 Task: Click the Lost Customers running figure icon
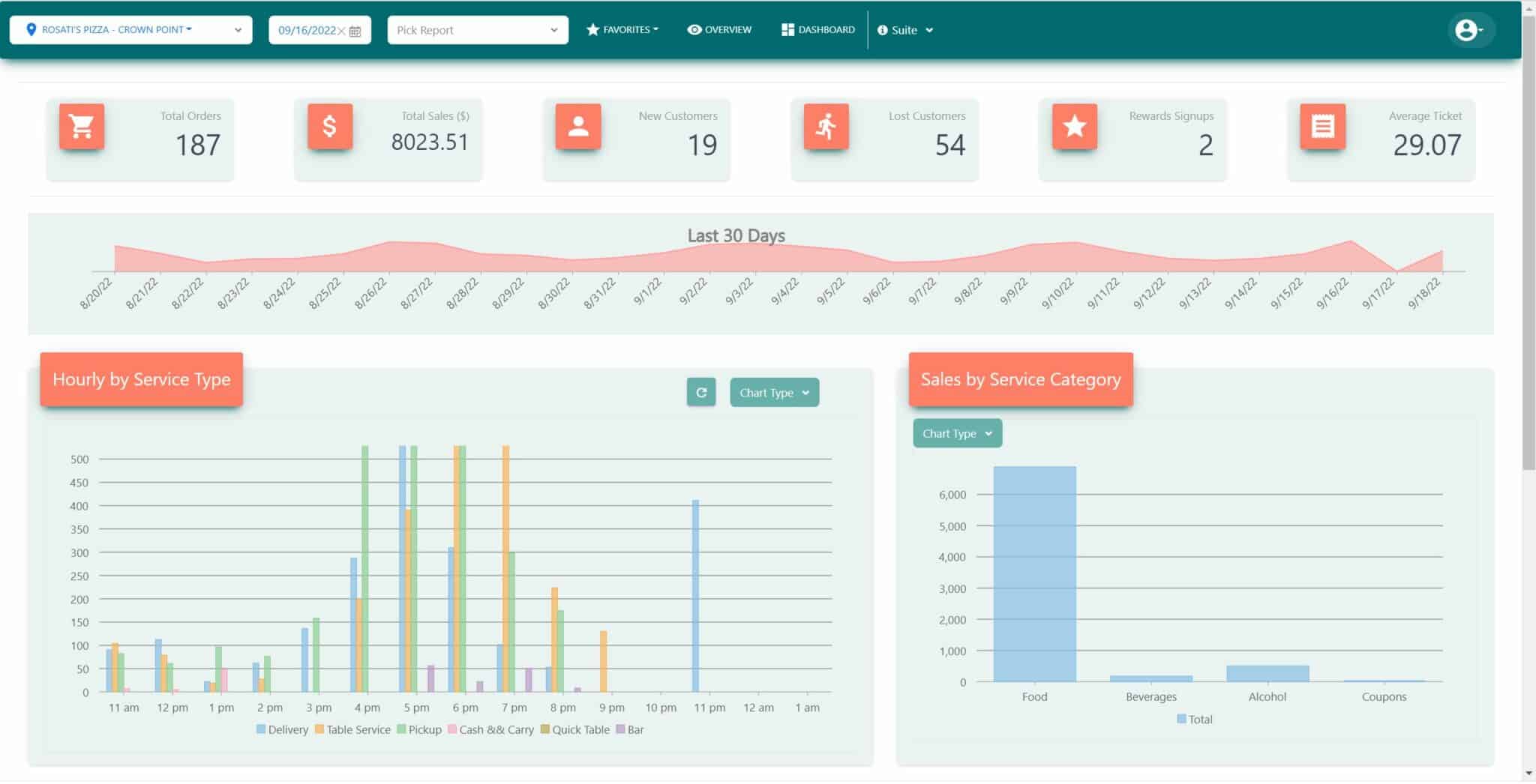tap(826, 127)
